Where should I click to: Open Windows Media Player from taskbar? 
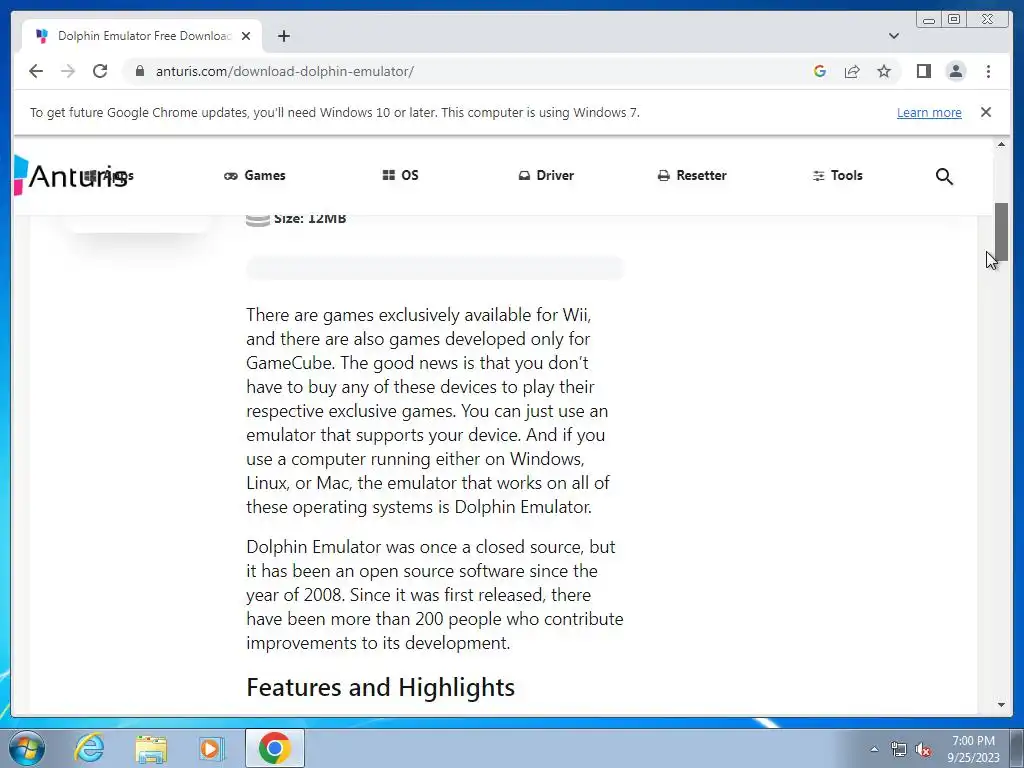coord(211,748)
